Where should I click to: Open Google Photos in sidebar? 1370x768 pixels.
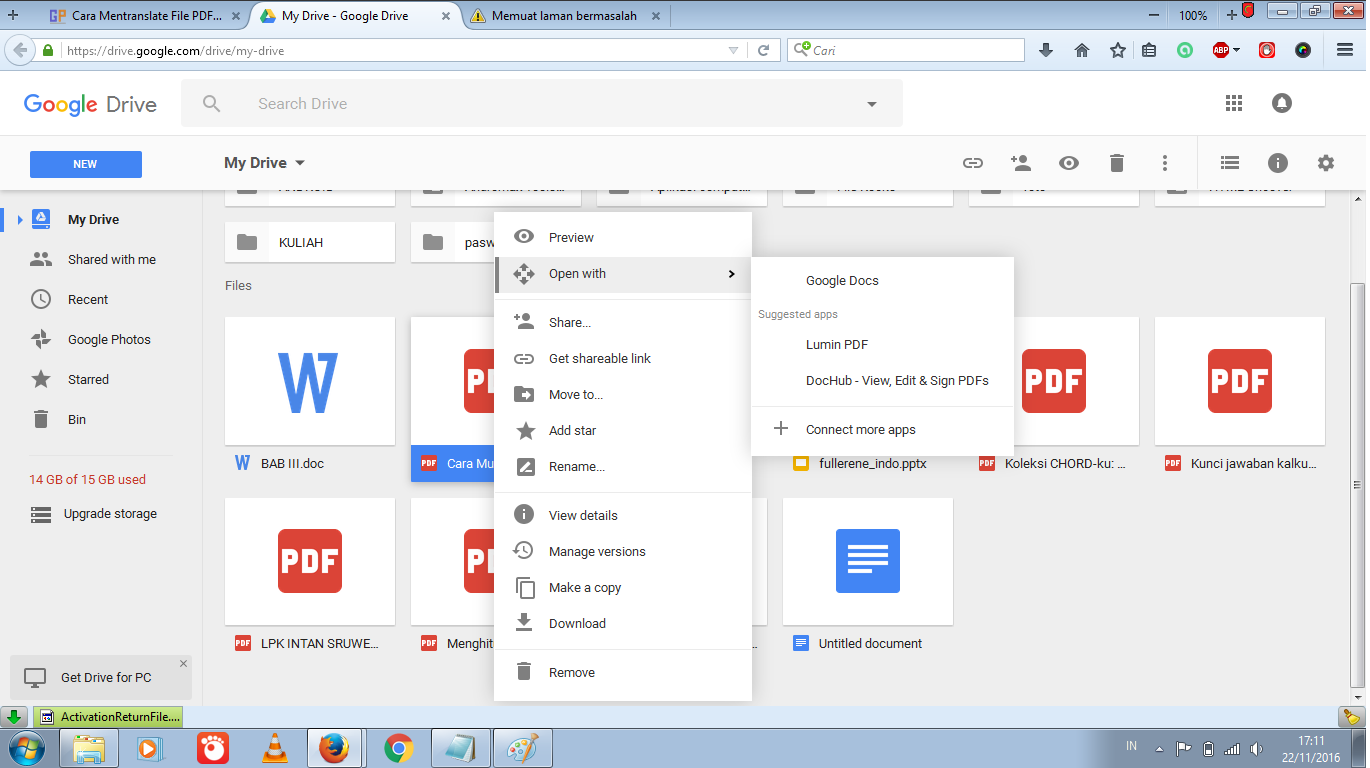[109, 340]
